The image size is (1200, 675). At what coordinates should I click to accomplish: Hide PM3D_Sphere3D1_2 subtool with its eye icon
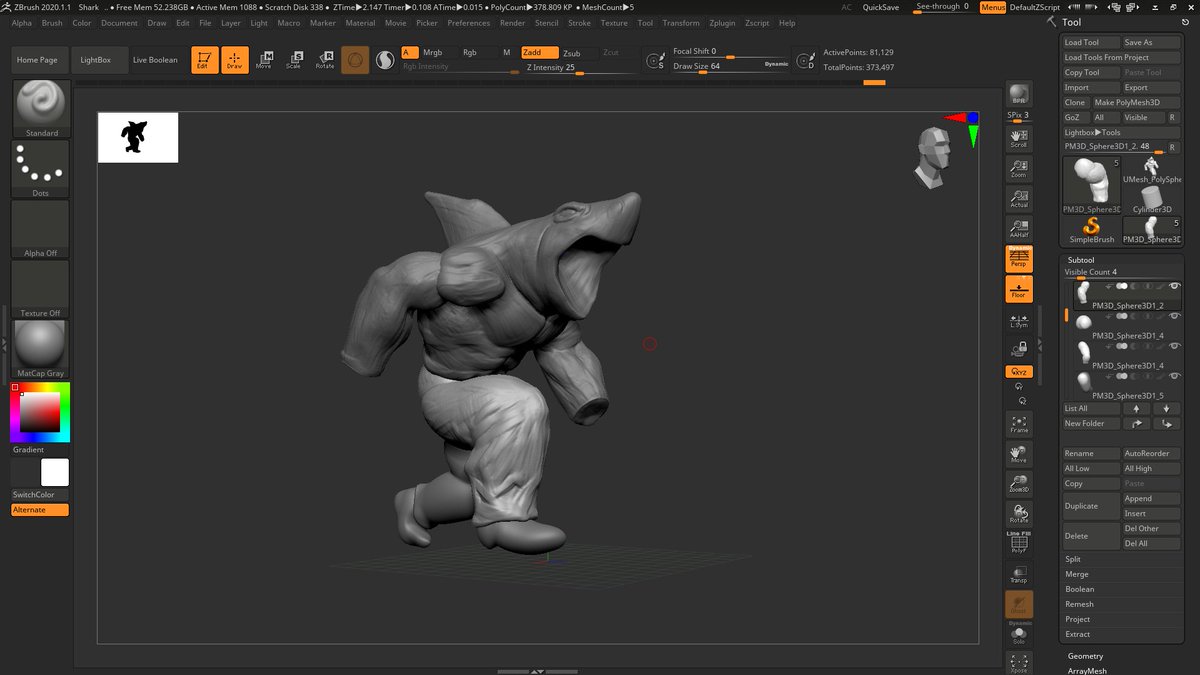pos(1174,286)
